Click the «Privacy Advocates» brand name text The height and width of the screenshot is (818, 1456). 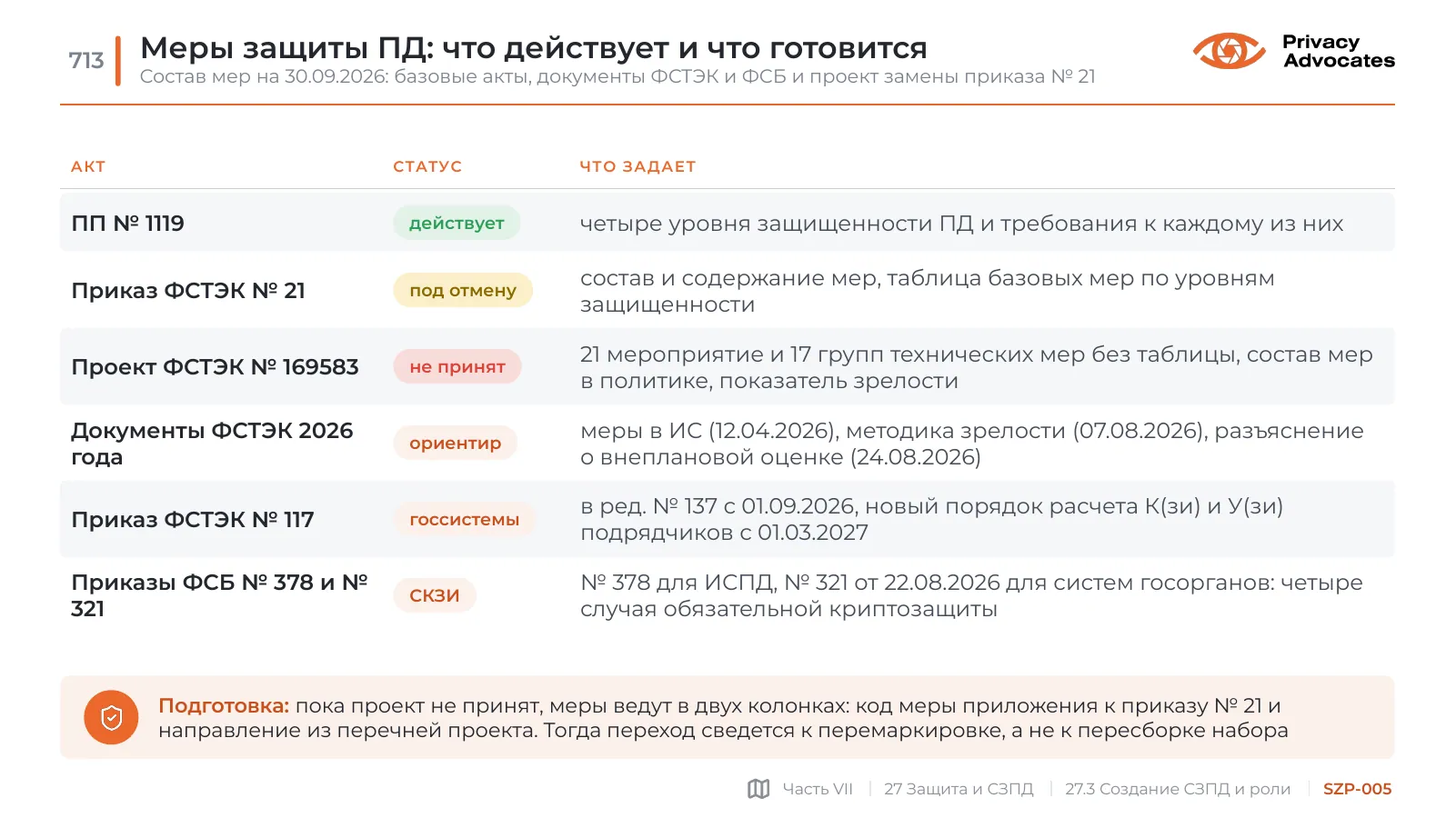click(x=1338, y=51)
